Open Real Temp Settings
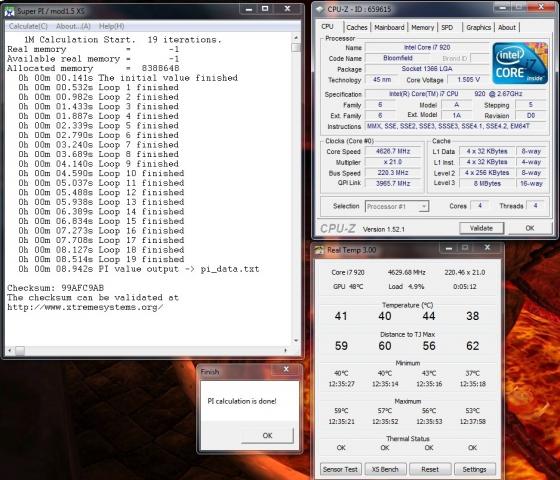Screen dimensions: 560x480 click(474, 469)
